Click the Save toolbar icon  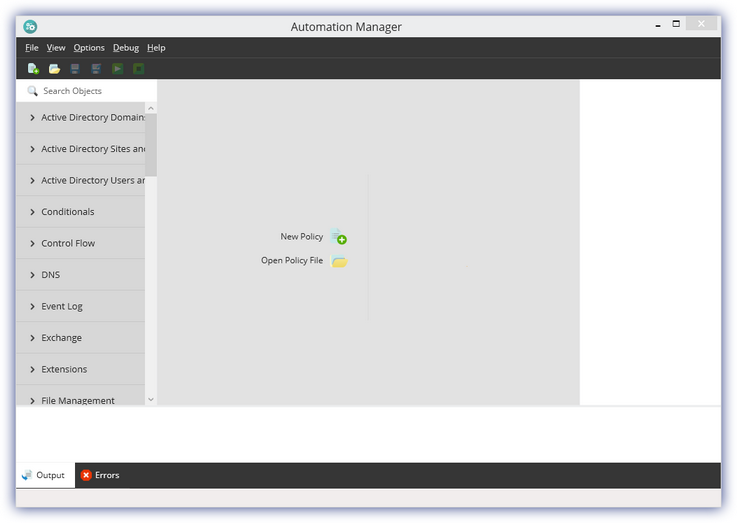click(75, 69)
